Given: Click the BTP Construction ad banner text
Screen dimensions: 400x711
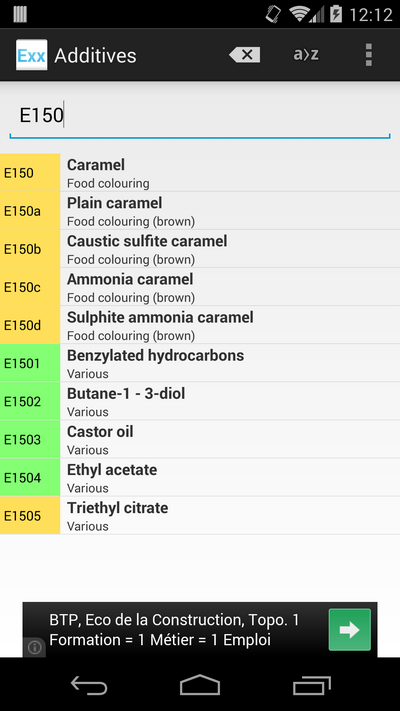Looking at the screenshot, I should (174, 630).
